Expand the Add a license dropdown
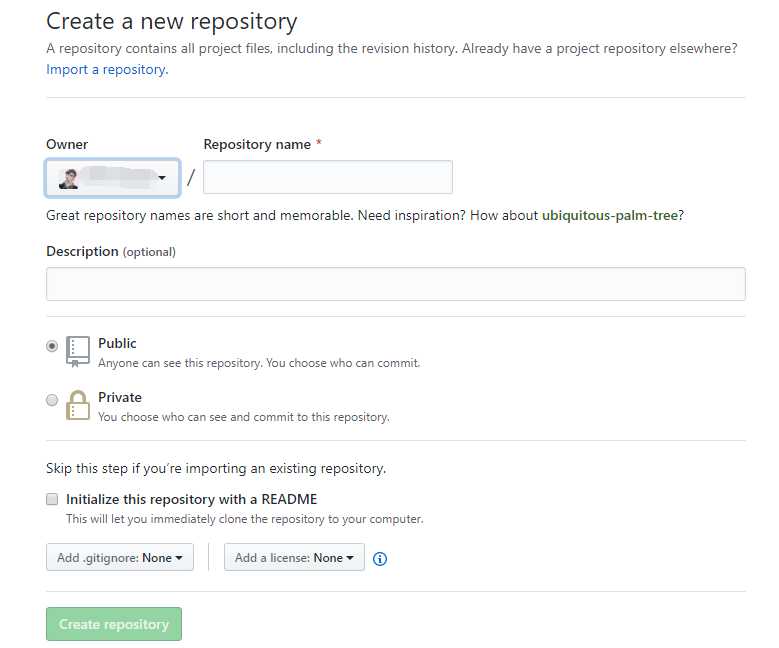The width and height of the screenshot is (779, 648). (x=294, y=557)
